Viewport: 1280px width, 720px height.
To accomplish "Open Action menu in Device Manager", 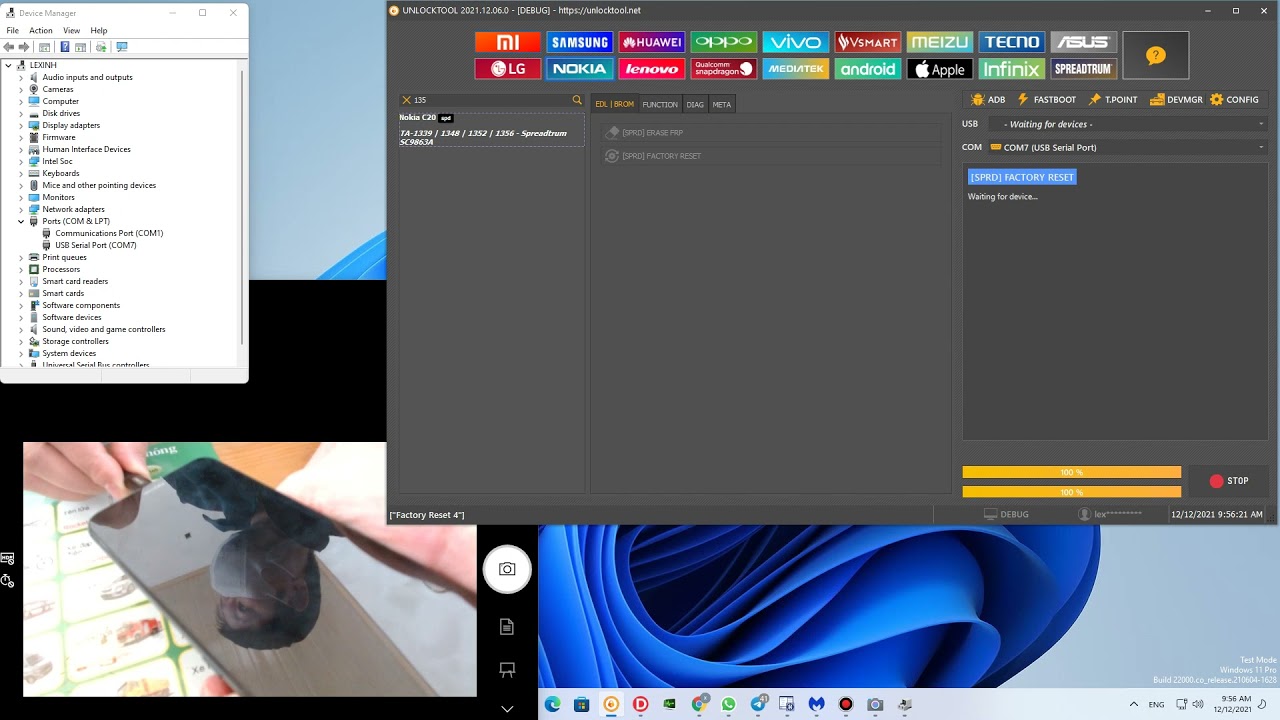I will click(41, 30).
